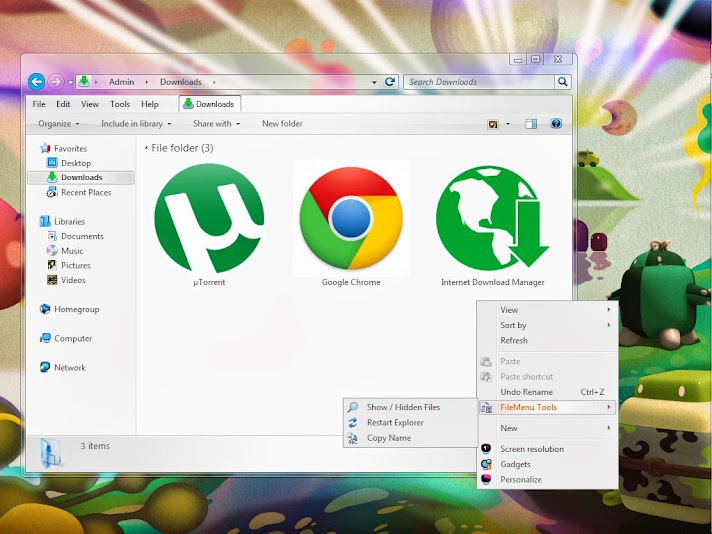Click the magnifier search icon

(563, 82)
